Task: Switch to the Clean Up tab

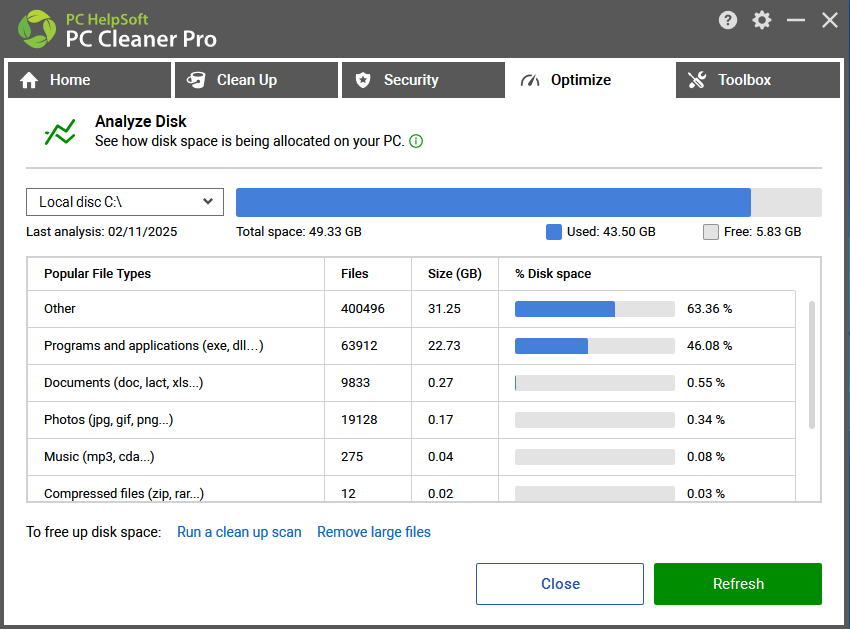Action: [x=256, y=80]
